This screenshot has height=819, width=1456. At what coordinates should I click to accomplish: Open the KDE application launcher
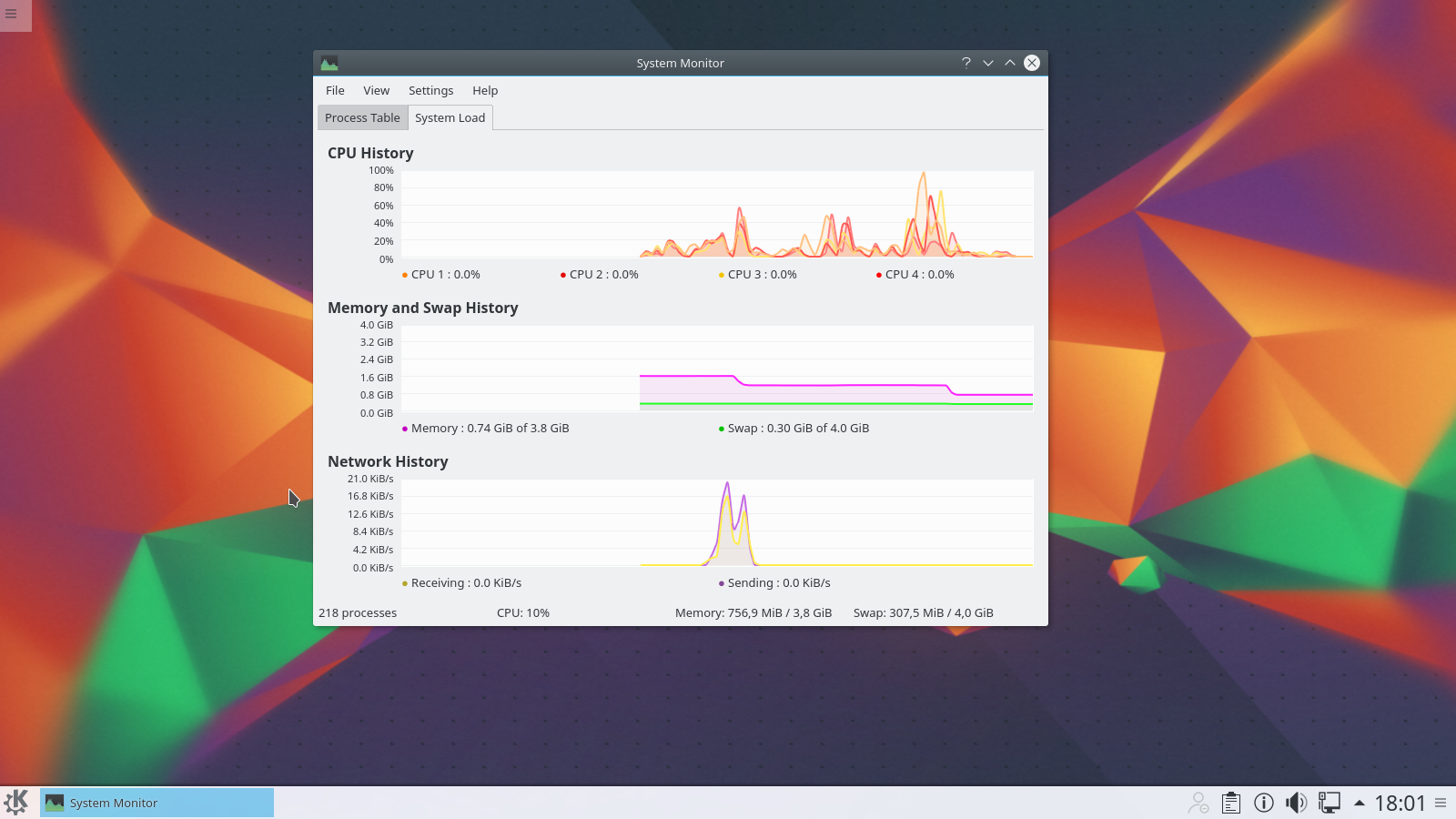[16, 803]
